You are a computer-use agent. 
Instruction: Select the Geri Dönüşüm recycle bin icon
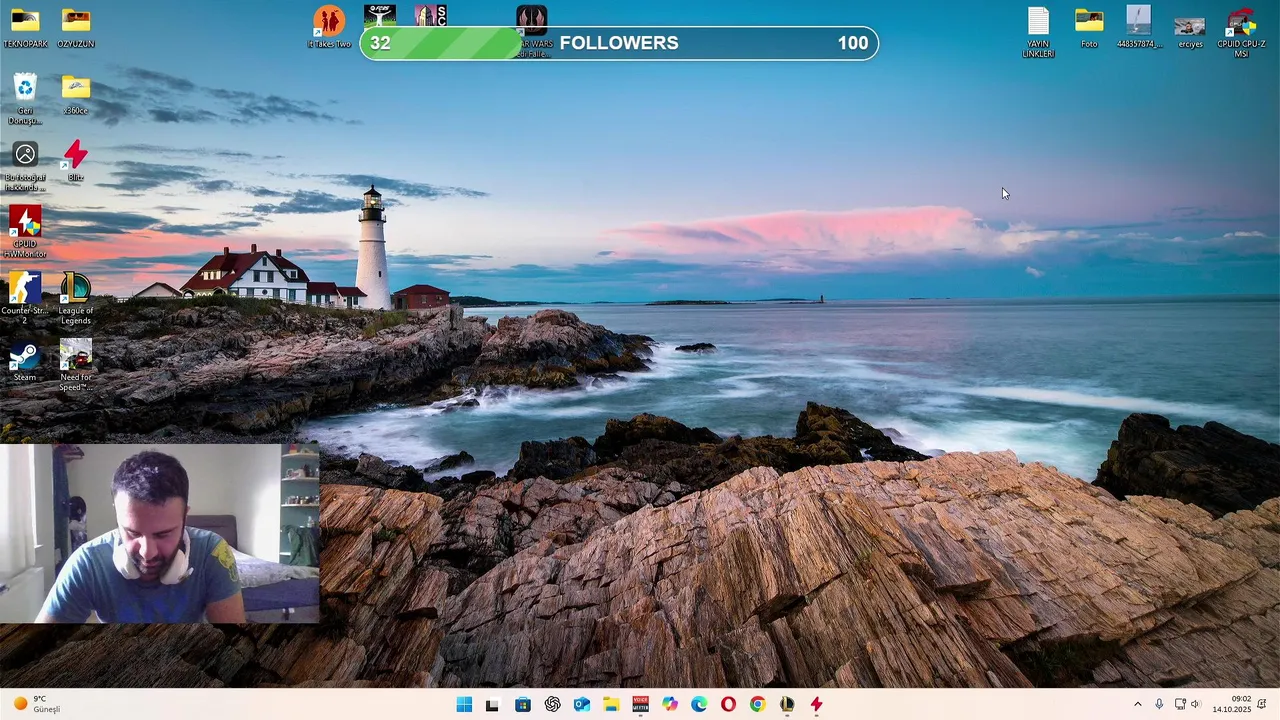tap(25, 99)
